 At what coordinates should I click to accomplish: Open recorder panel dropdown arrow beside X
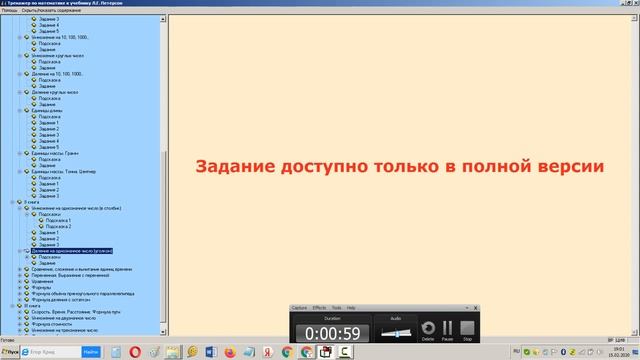(467, 308)
